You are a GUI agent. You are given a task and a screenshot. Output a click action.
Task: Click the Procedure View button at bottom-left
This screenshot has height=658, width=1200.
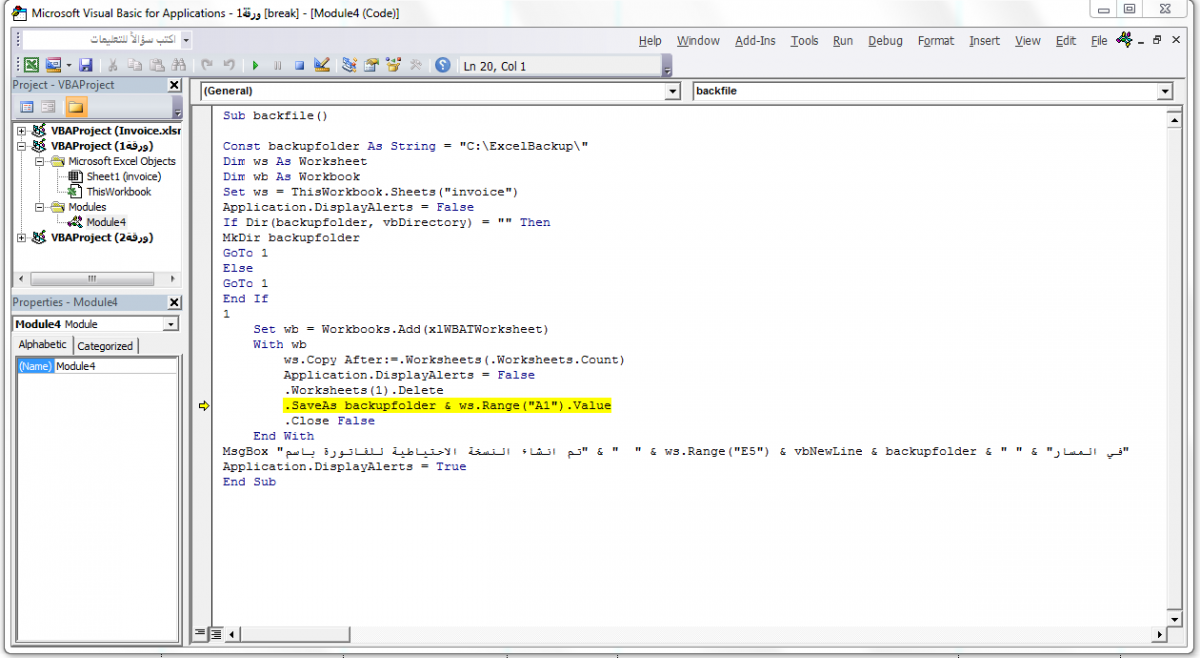coord(200,633)
